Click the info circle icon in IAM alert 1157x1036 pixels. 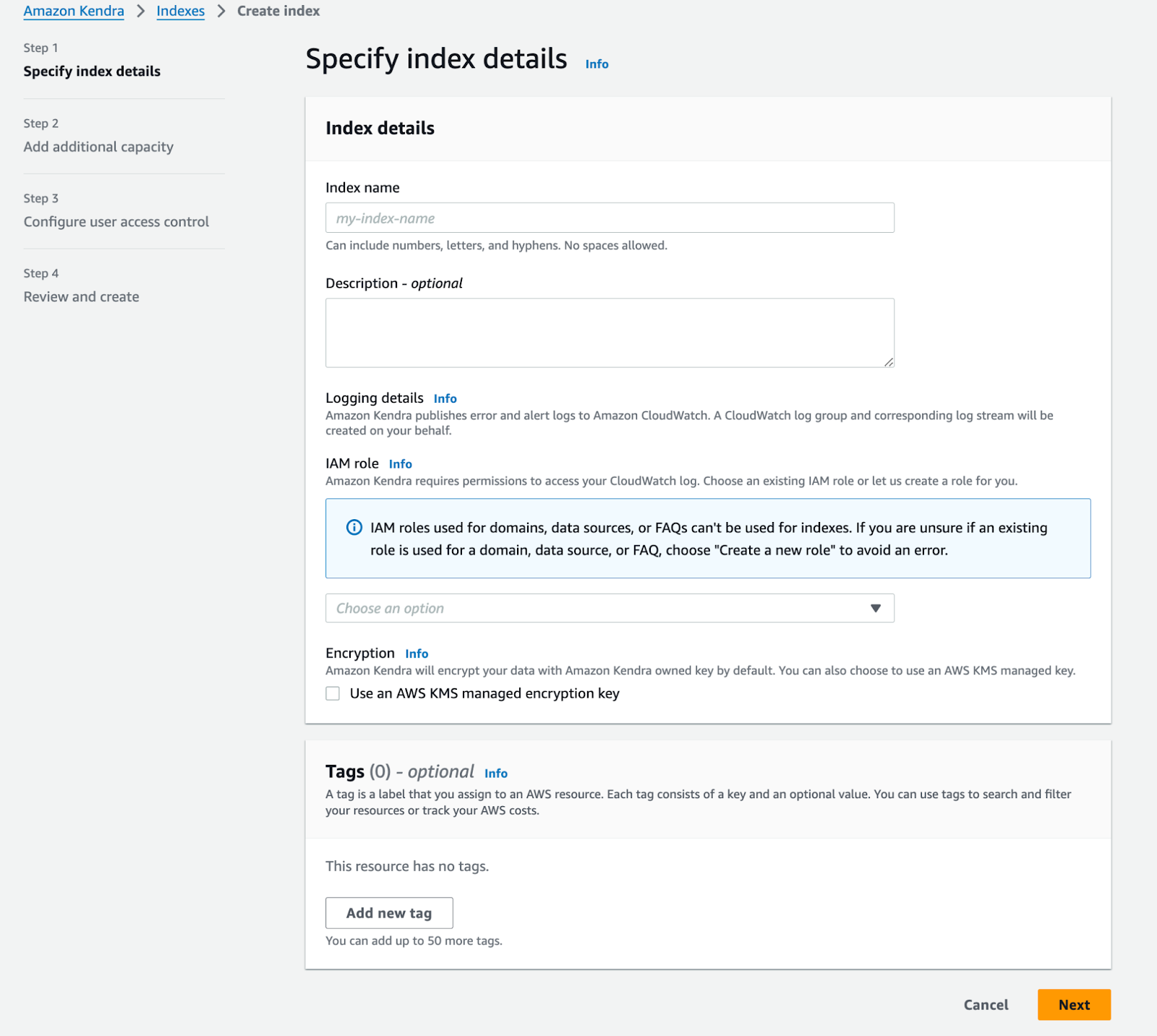point(354,528)
